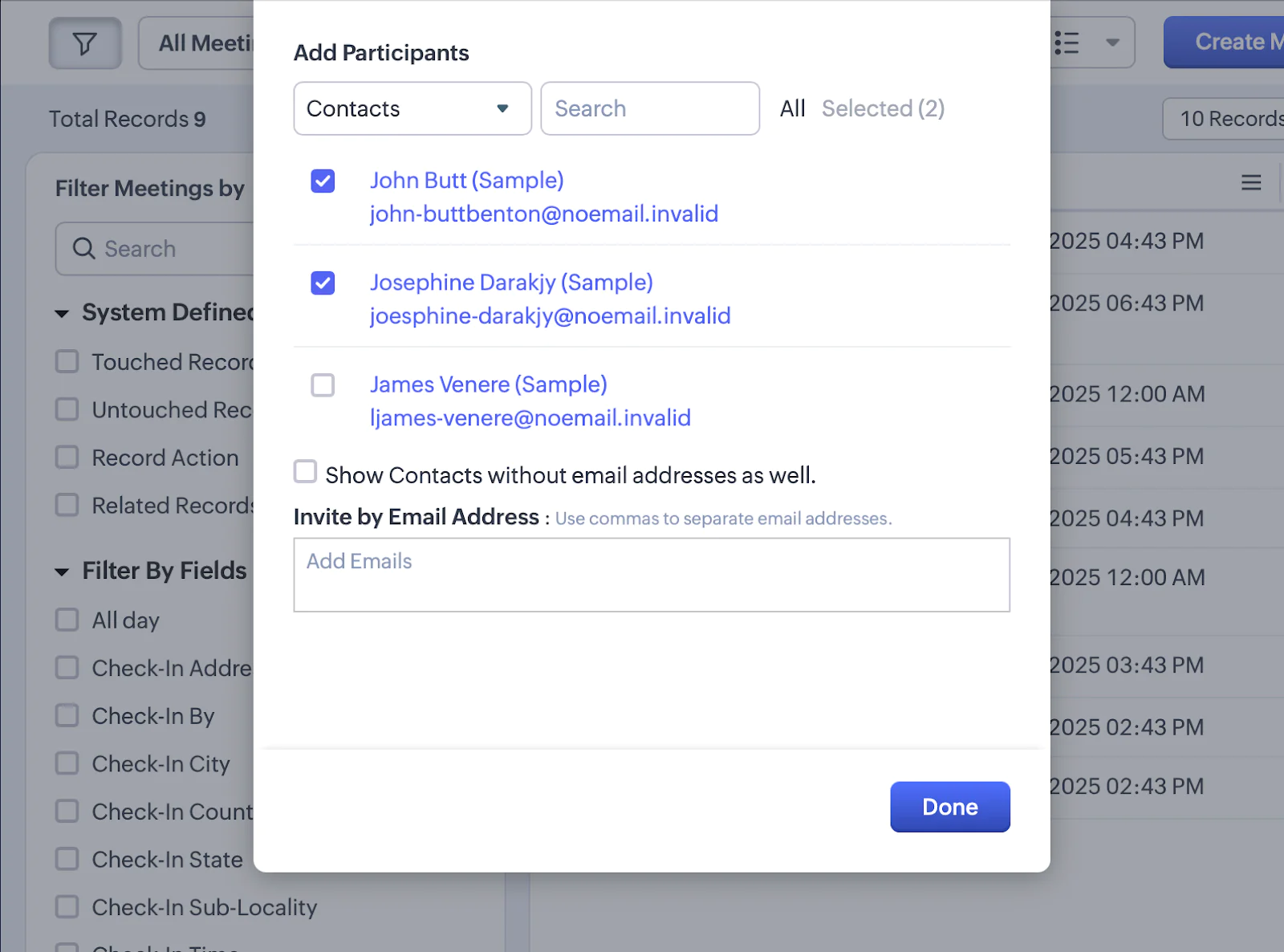Open the filter funnel icon

pyautogui.click(x=85, y=43)
